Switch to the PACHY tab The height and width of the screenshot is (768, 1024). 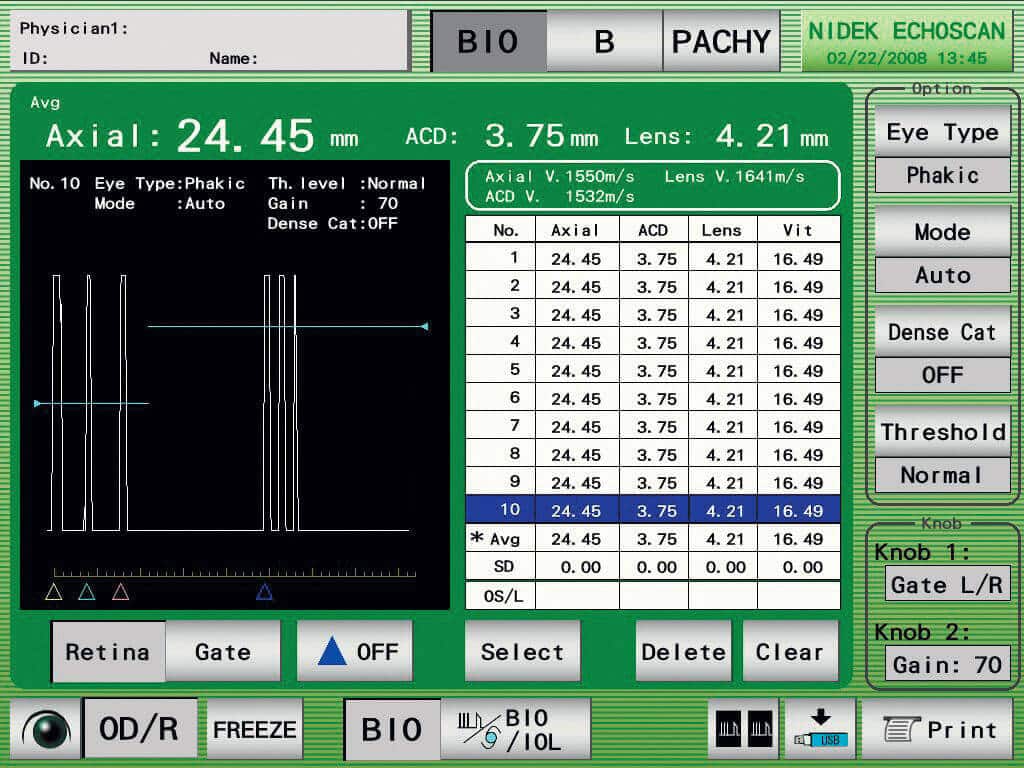tap(721, 42)
